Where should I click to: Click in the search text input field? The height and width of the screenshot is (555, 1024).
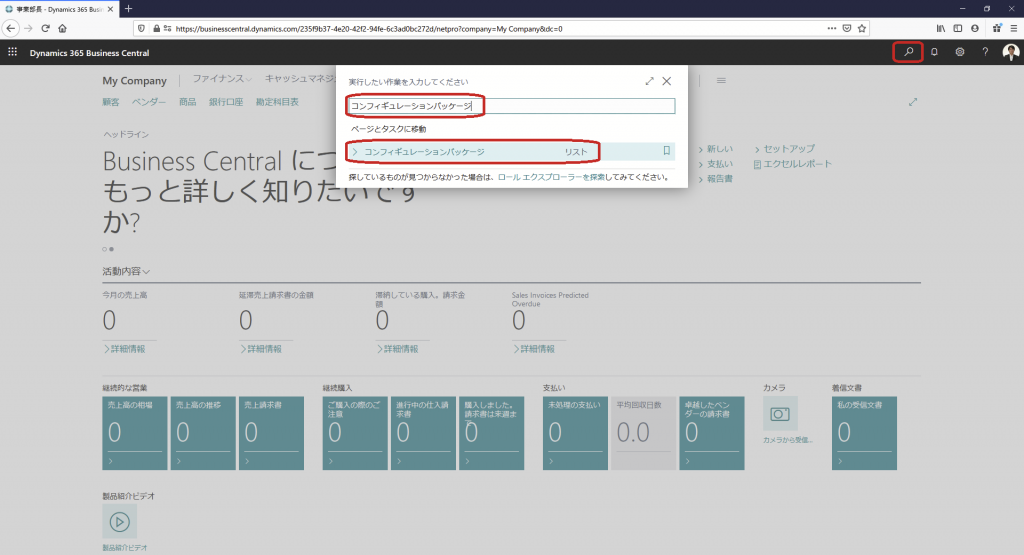point(510,106)
